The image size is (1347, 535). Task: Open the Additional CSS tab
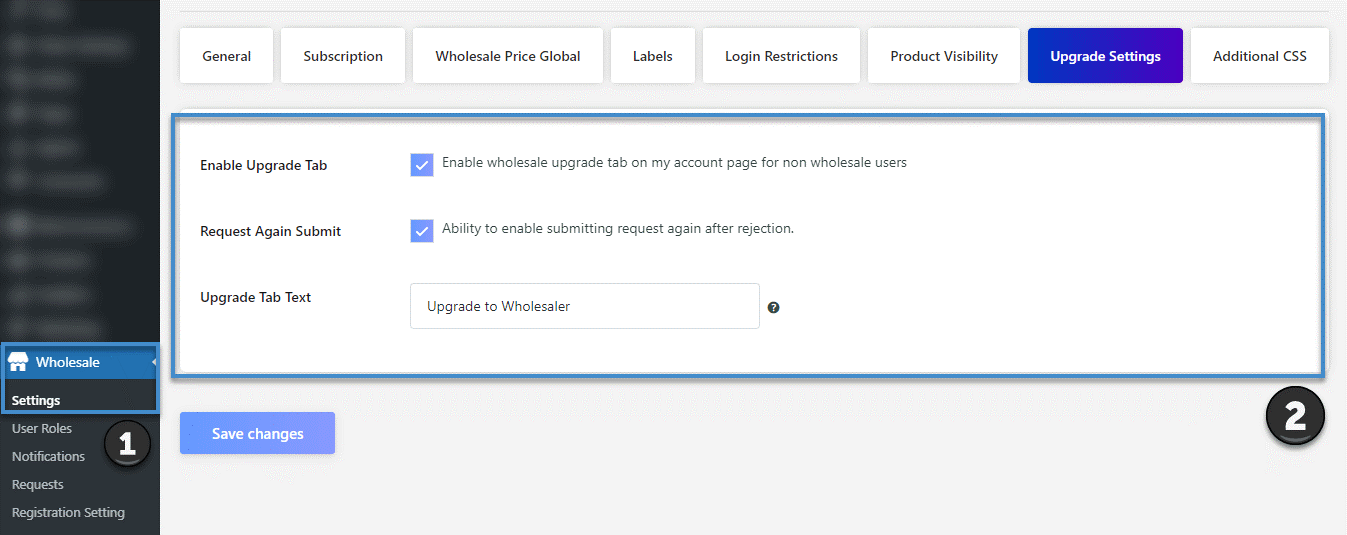click(x=1259, y=56)
